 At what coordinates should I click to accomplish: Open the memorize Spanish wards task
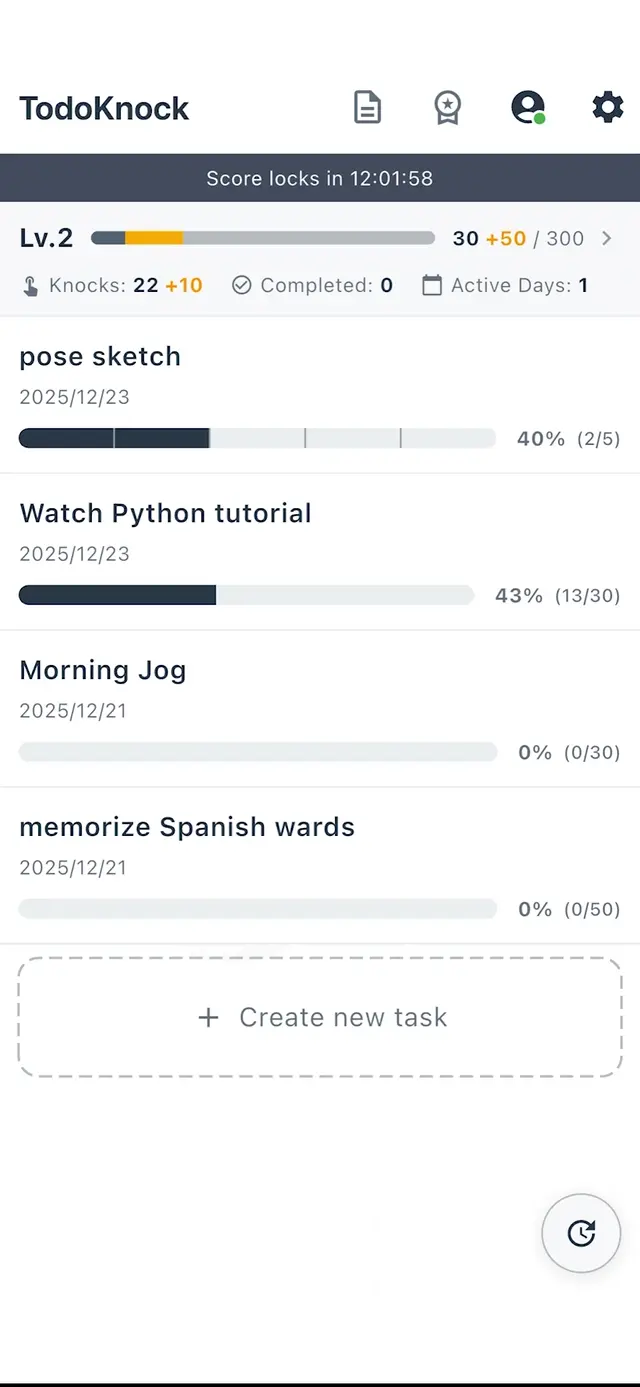[187, 828]
